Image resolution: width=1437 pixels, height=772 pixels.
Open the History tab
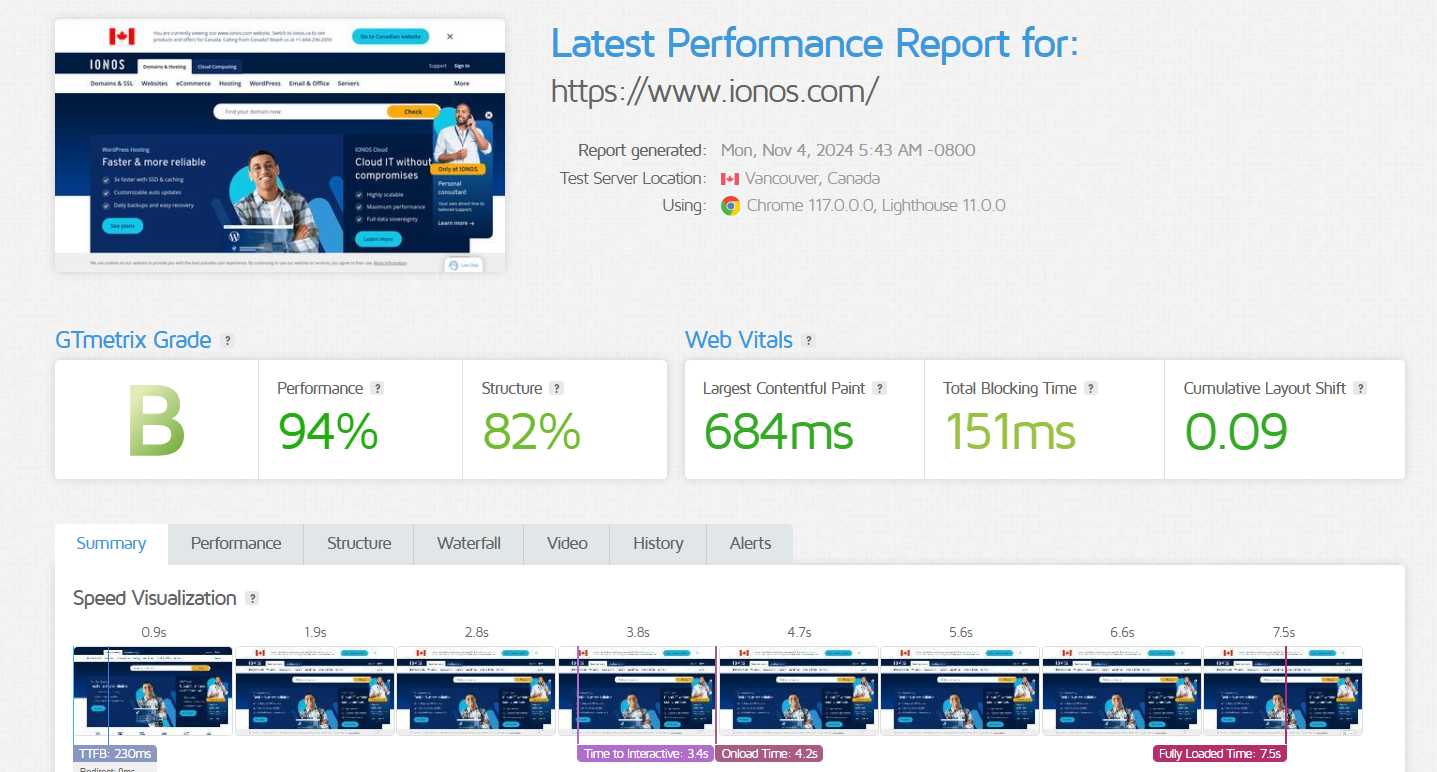[x=658, y=544]
